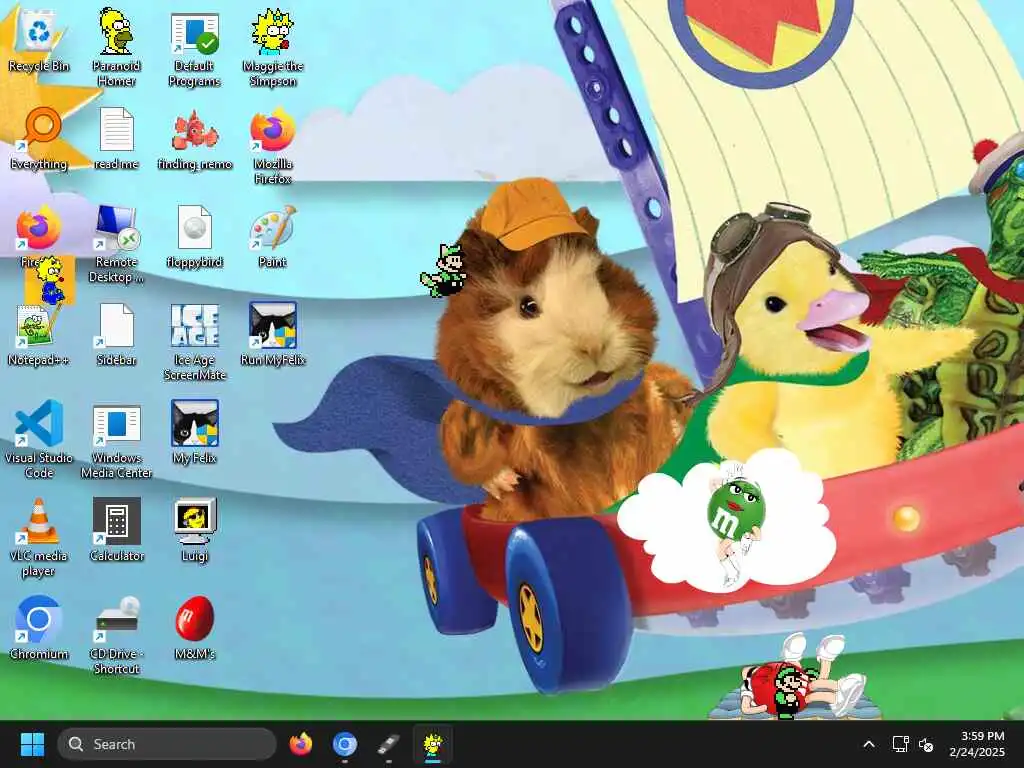Click the flying Luigi sprite near hamster
1024x768 pixels.
click(x=444, y=270)
